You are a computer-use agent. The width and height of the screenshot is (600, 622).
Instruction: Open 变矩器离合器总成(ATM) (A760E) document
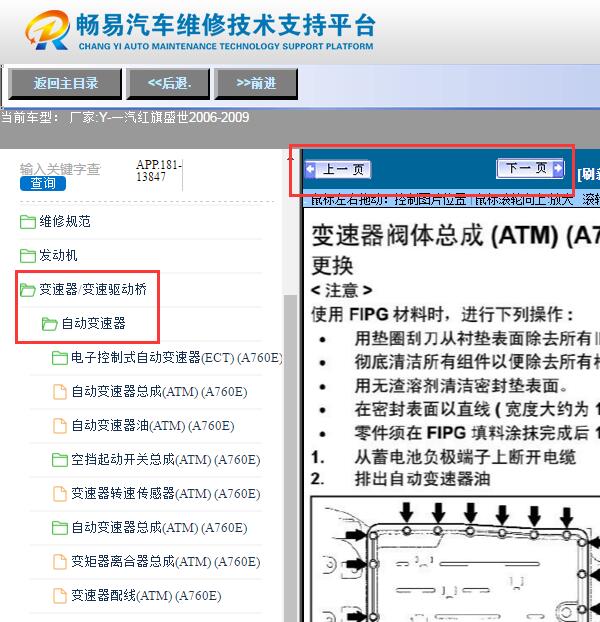[157, 562]
